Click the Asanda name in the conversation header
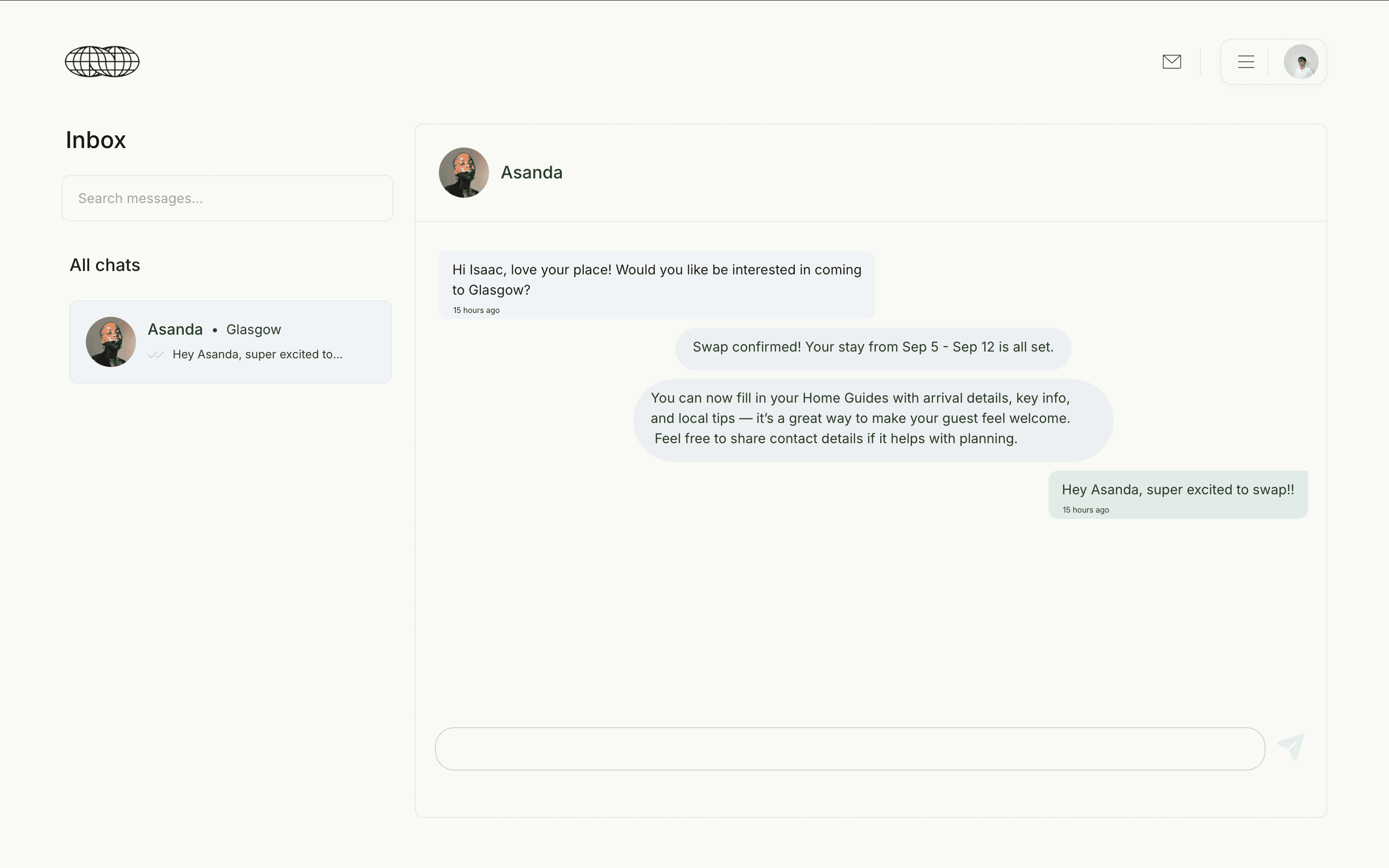 [531, 173]
